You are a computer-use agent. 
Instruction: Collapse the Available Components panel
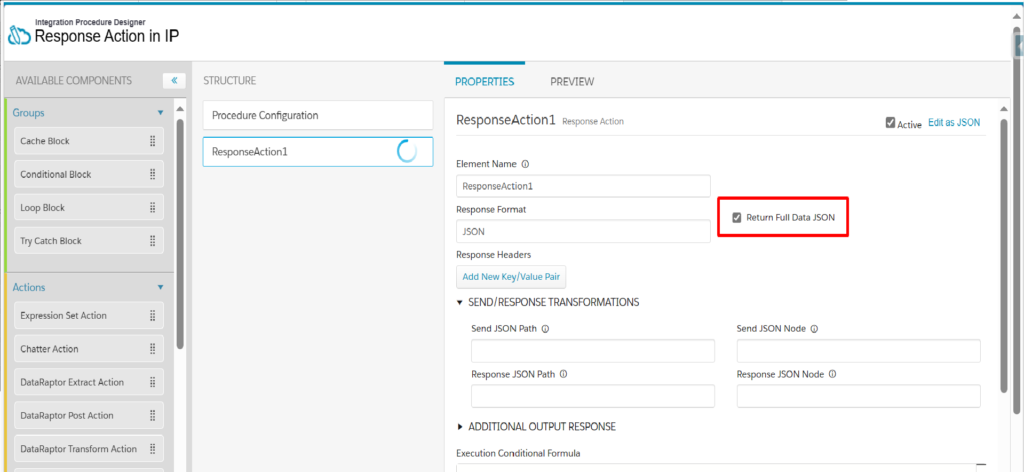174,81
